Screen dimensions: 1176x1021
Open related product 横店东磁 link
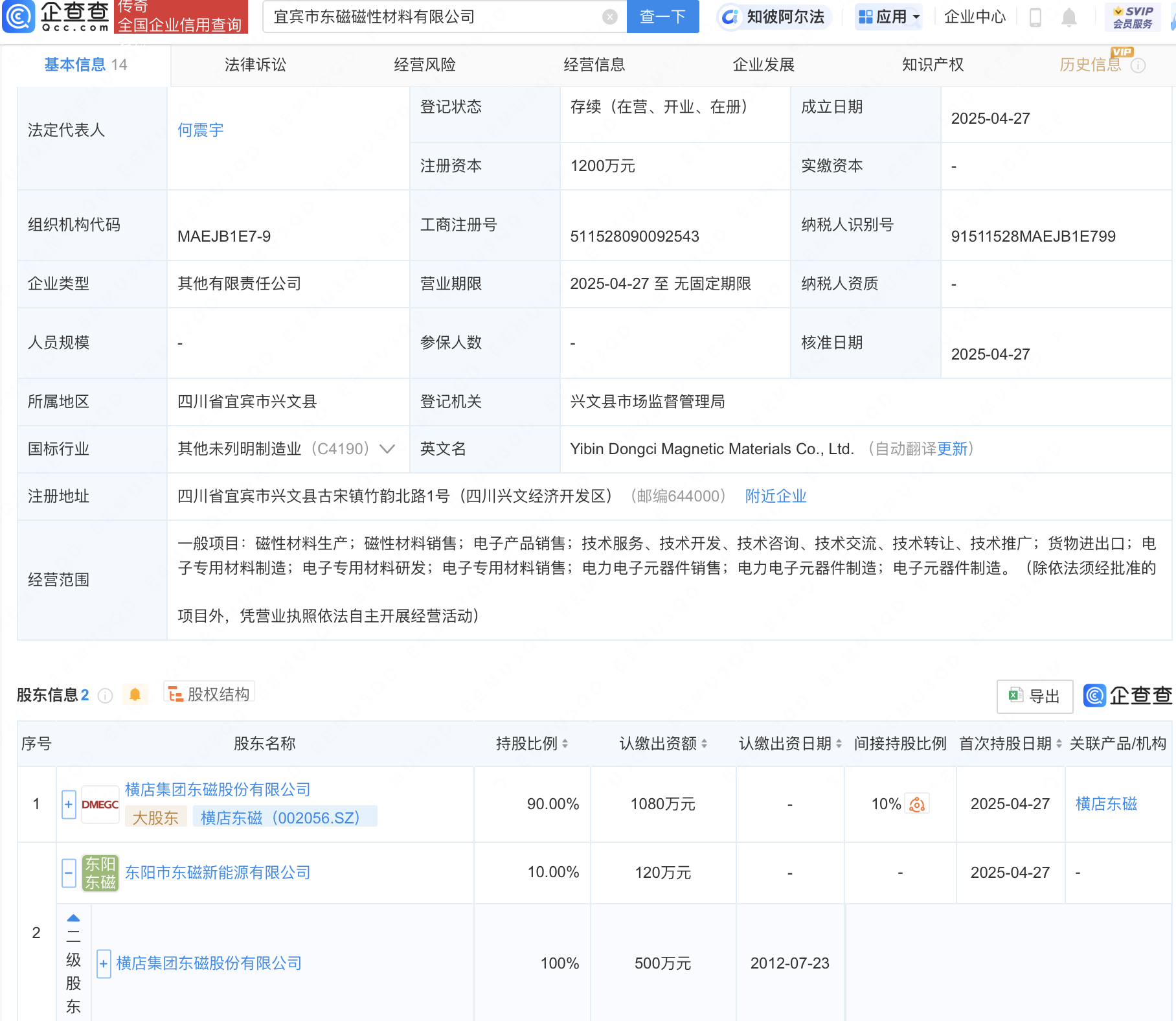click(1106, 804)
